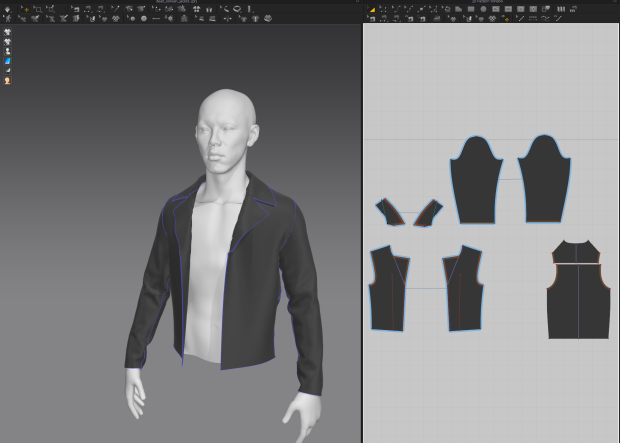Open the 3D window top-right corner options button
This screenshot has width=620, height=443.
click(356, 3)
